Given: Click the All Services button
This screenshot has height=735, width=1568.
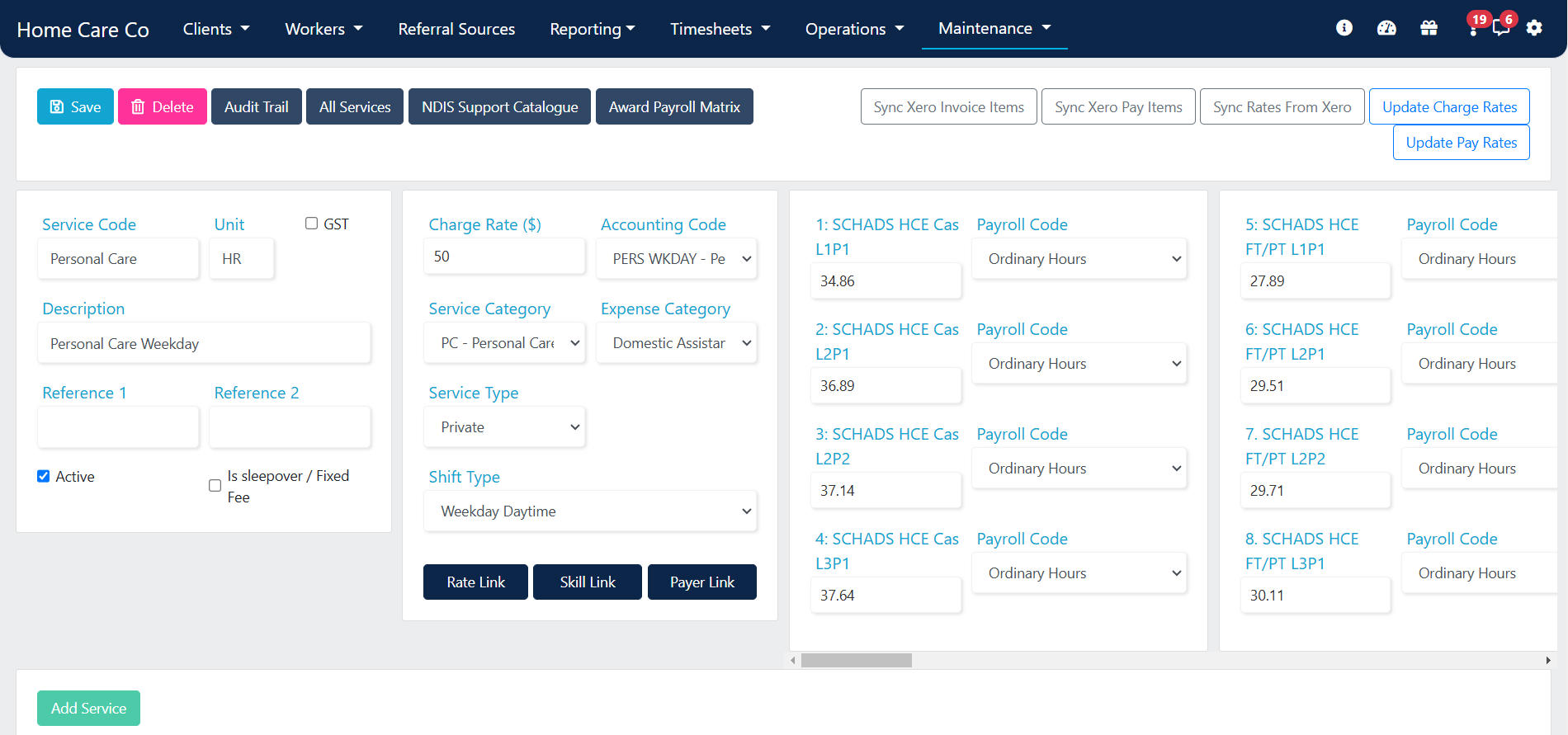Looking at the screenshot, I should point(355,106).
